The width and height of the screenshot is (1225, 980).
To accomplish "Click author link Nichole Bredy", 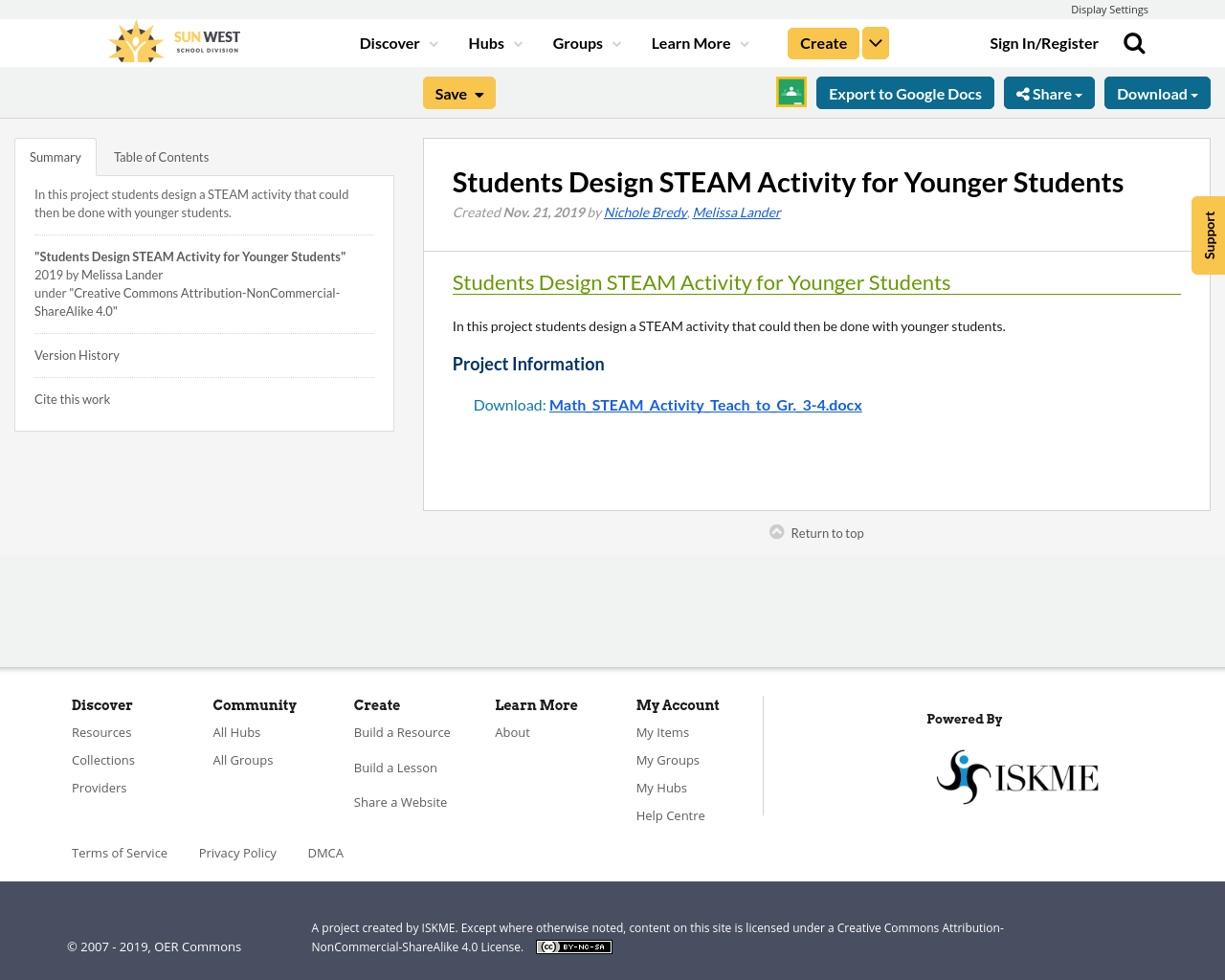I will point(645,211).
